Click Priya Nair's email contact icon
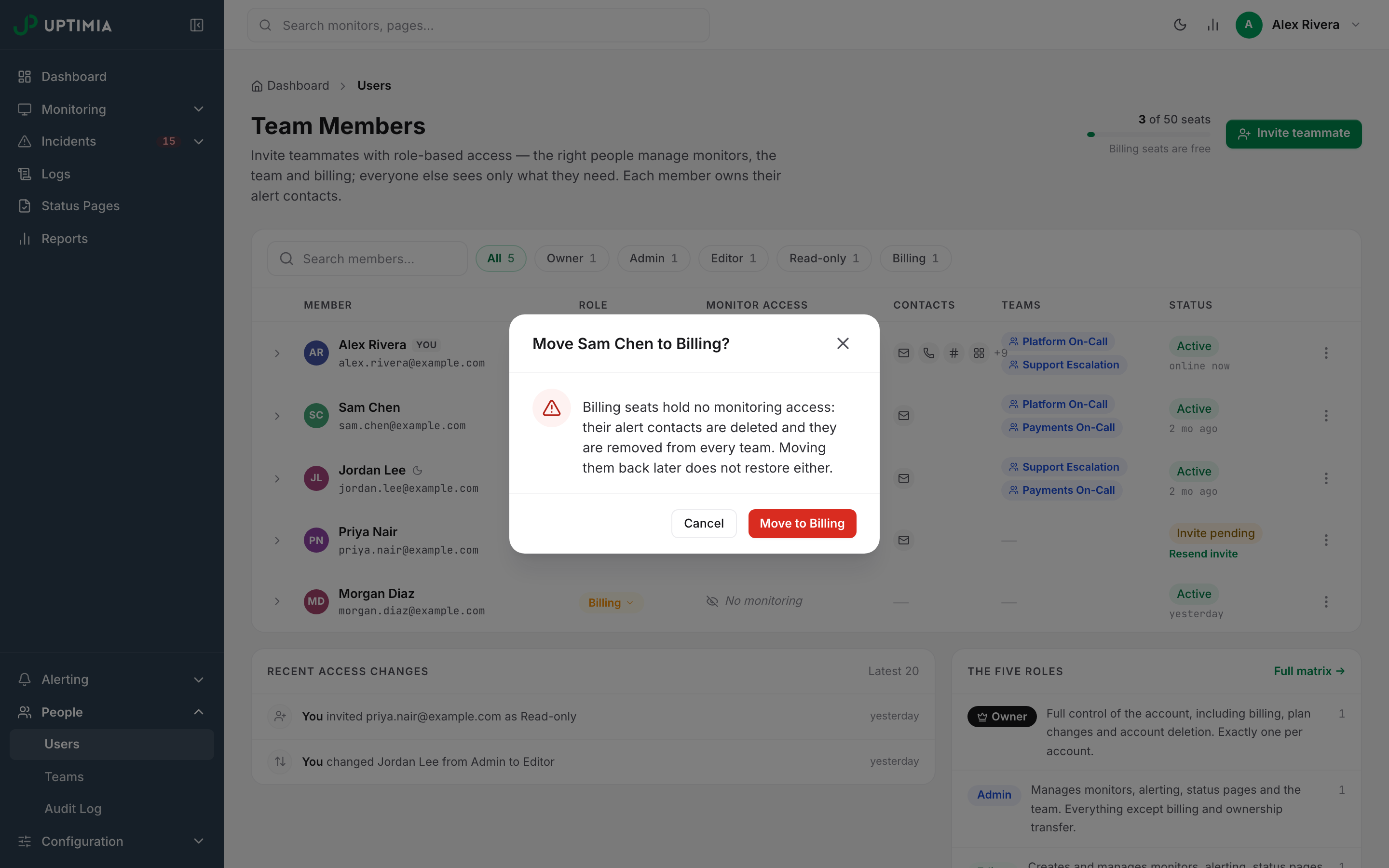 point(903,540)
